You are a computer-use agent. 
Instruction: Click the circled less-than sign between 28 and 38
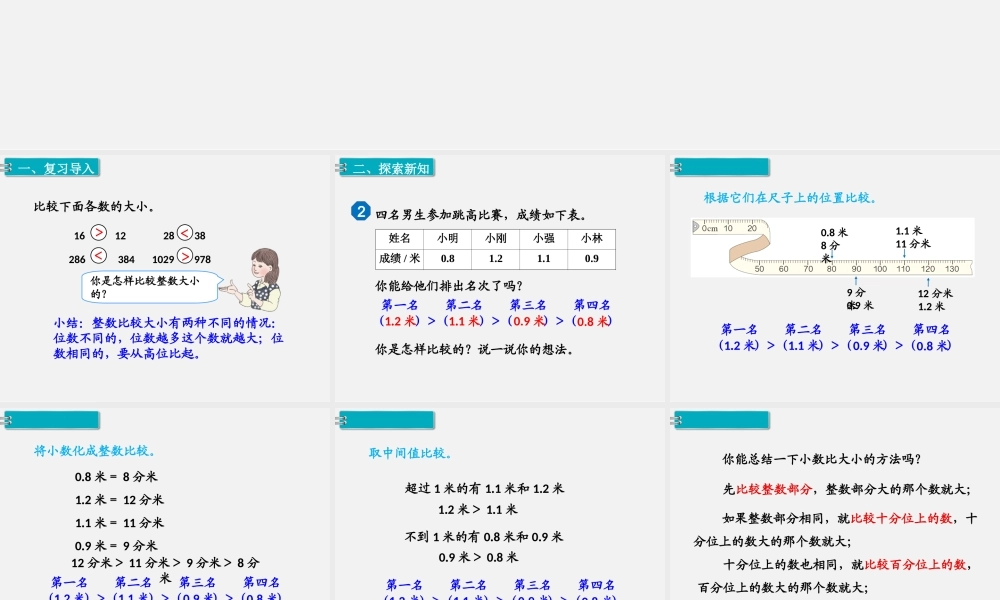tap(185, 234)
